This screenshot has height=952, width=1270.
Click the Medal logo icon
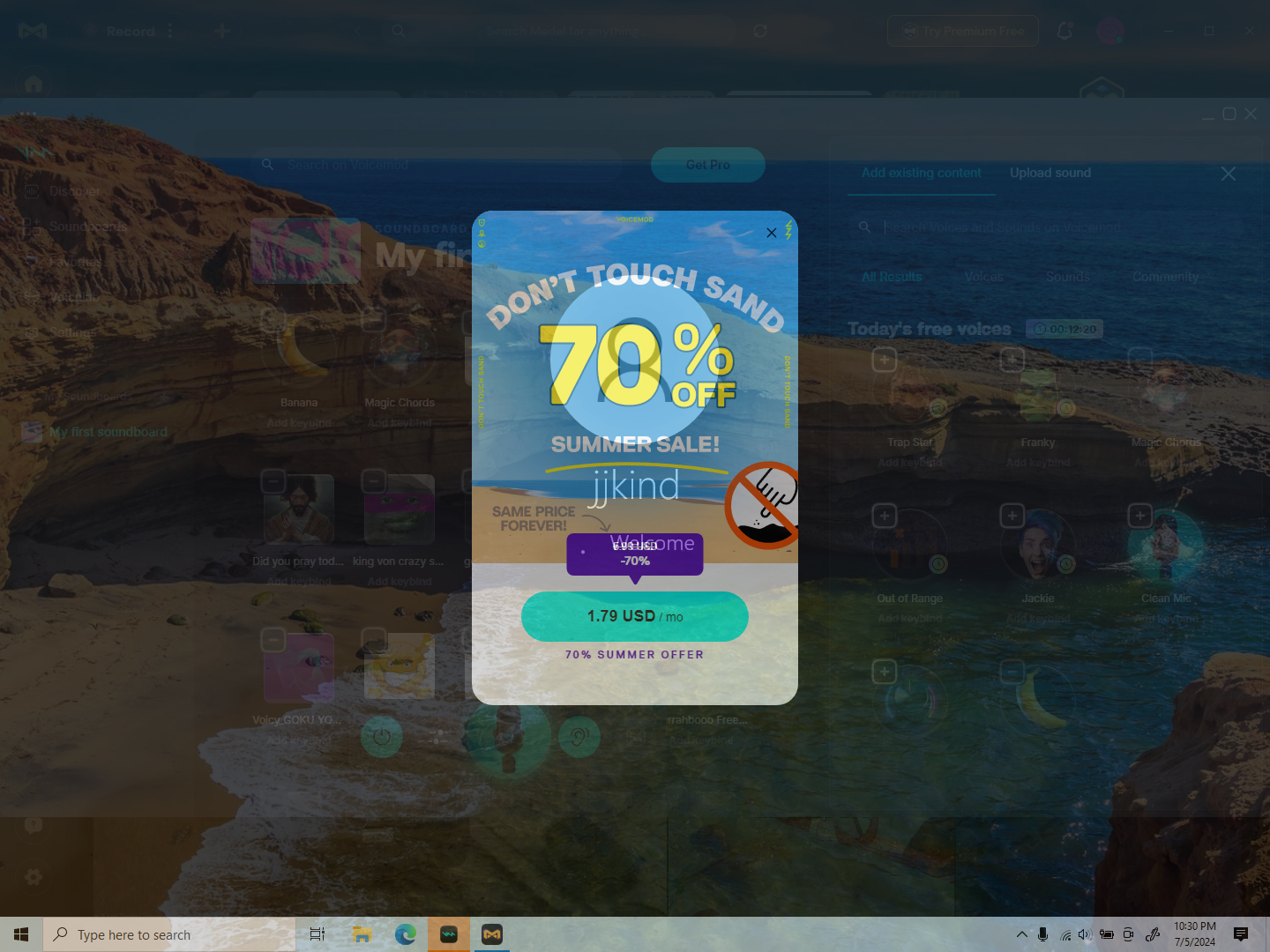33,32
